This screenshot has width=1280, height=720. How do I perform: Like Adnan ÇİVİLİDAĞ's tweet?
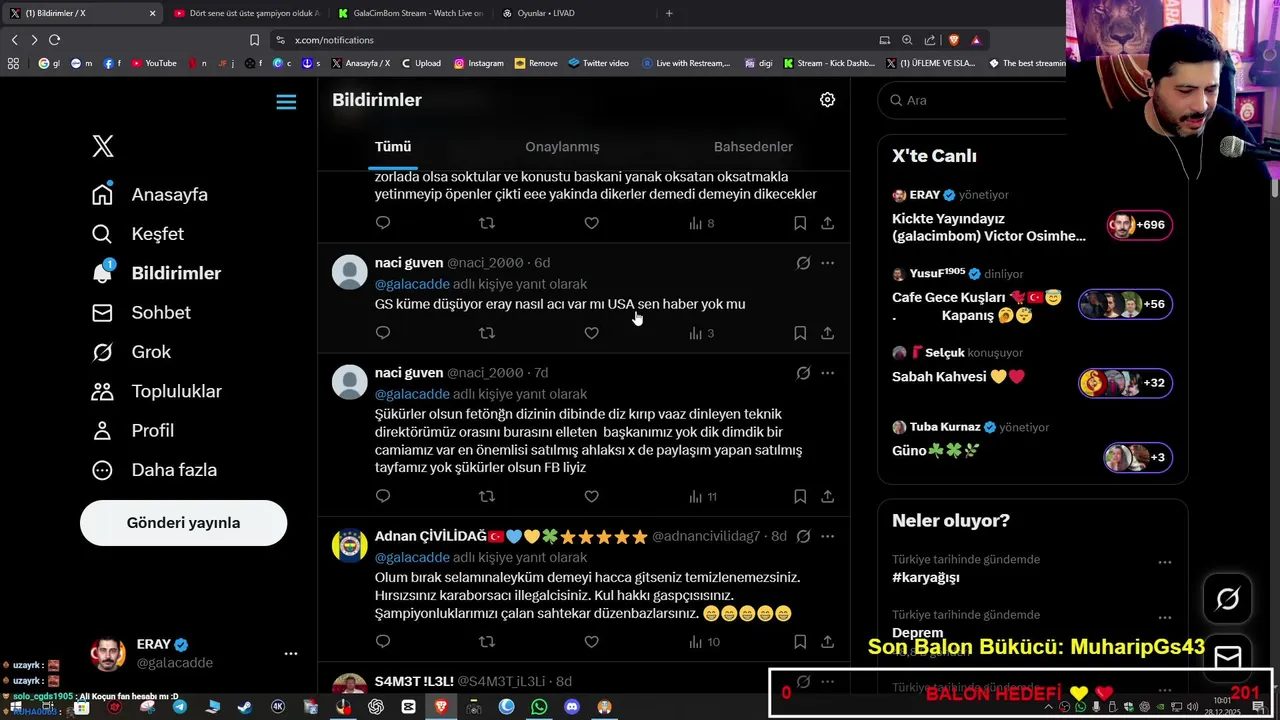(x=591, y=641)
